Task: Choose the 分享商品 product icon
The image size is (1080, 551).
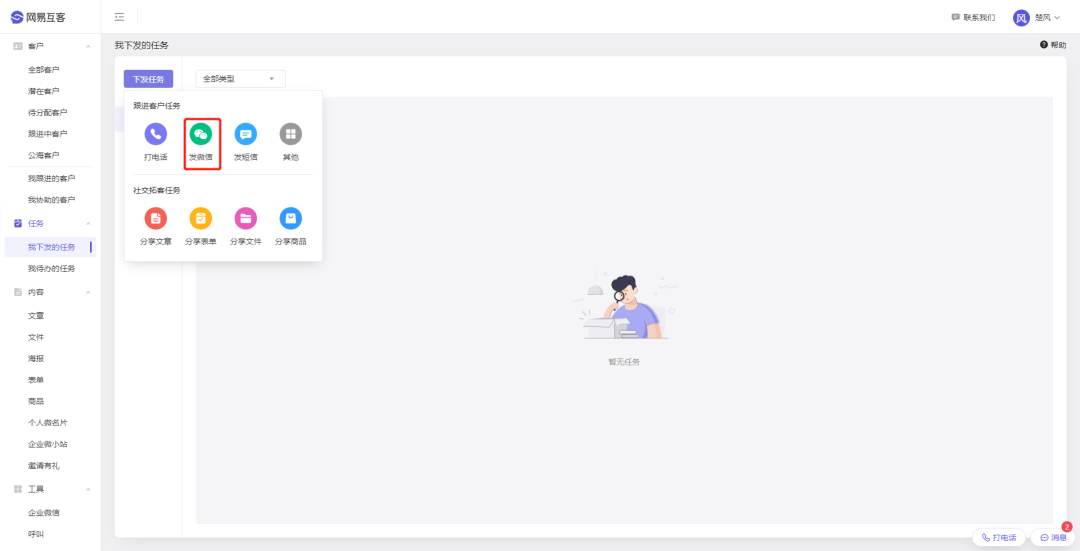Action: pos(291,218)
